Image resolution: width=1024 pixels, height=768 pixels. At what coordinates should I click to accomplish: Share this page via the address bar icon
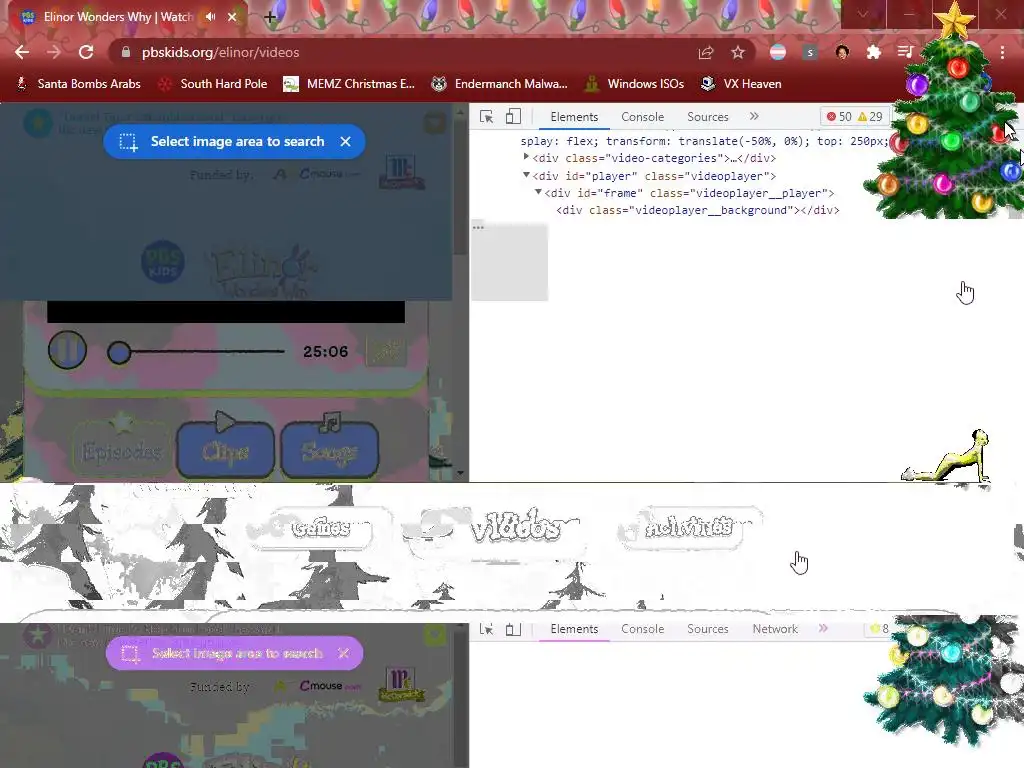click(706, 52)
